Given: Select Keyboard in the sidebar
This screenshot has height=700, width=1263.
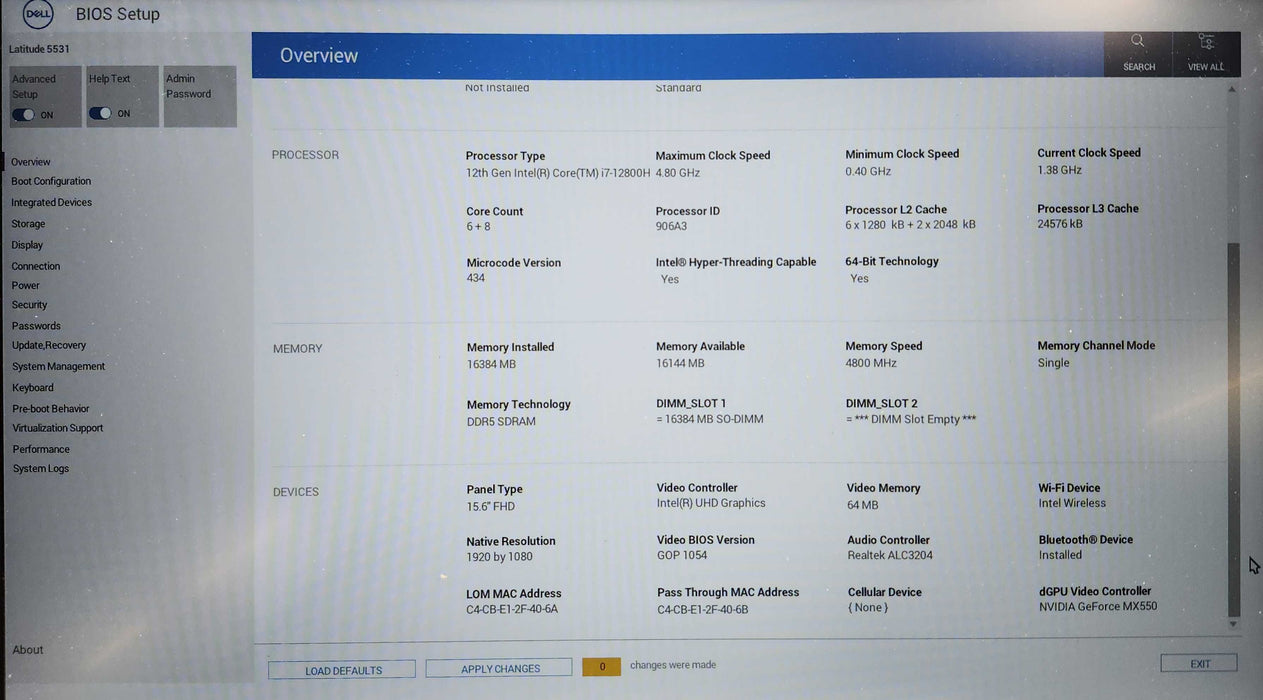Looking at the screenshot, I should (x=33, y=388).
